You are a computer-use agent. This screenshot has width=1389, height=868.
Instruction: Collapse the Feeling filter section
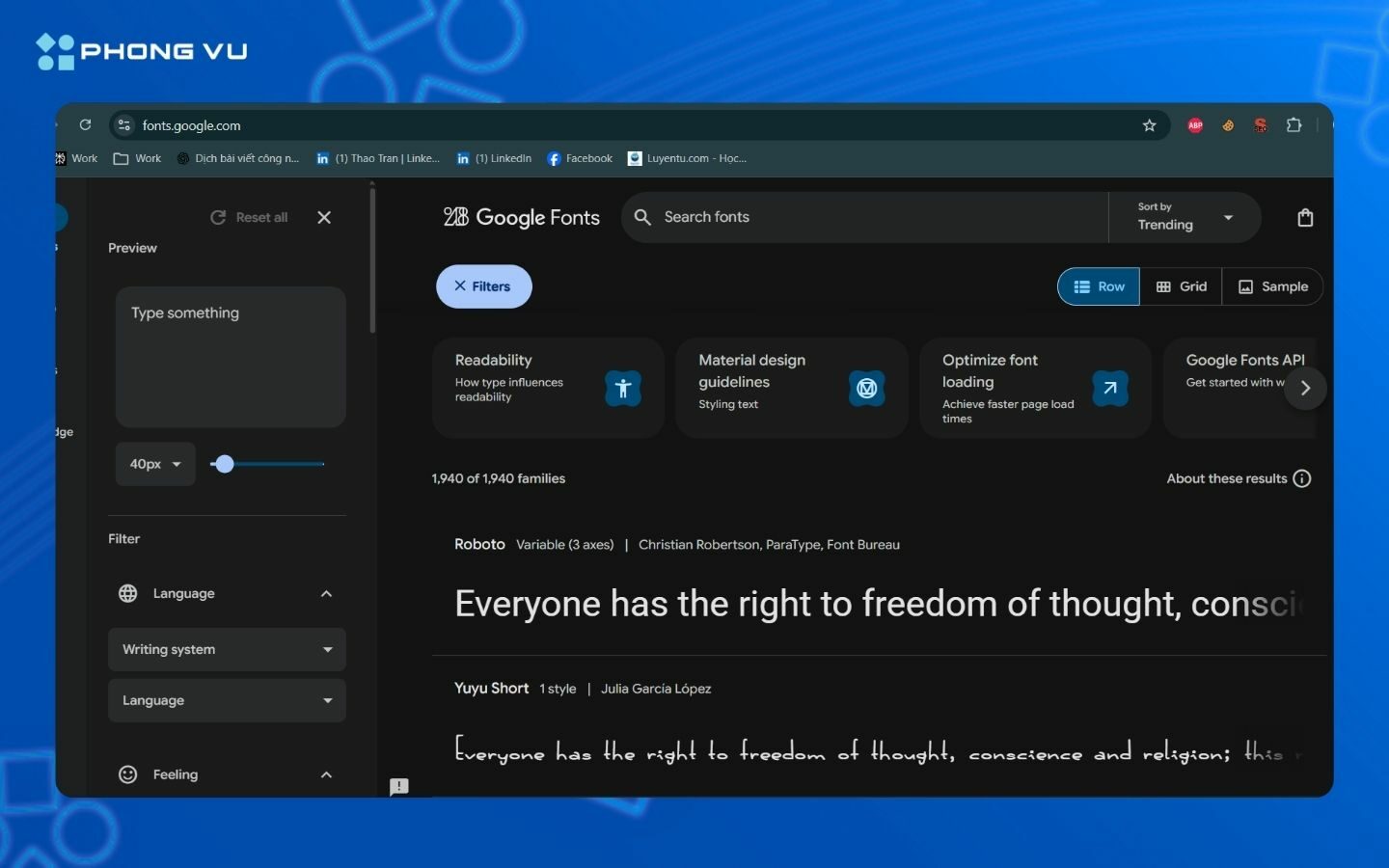tap(326, 774)
